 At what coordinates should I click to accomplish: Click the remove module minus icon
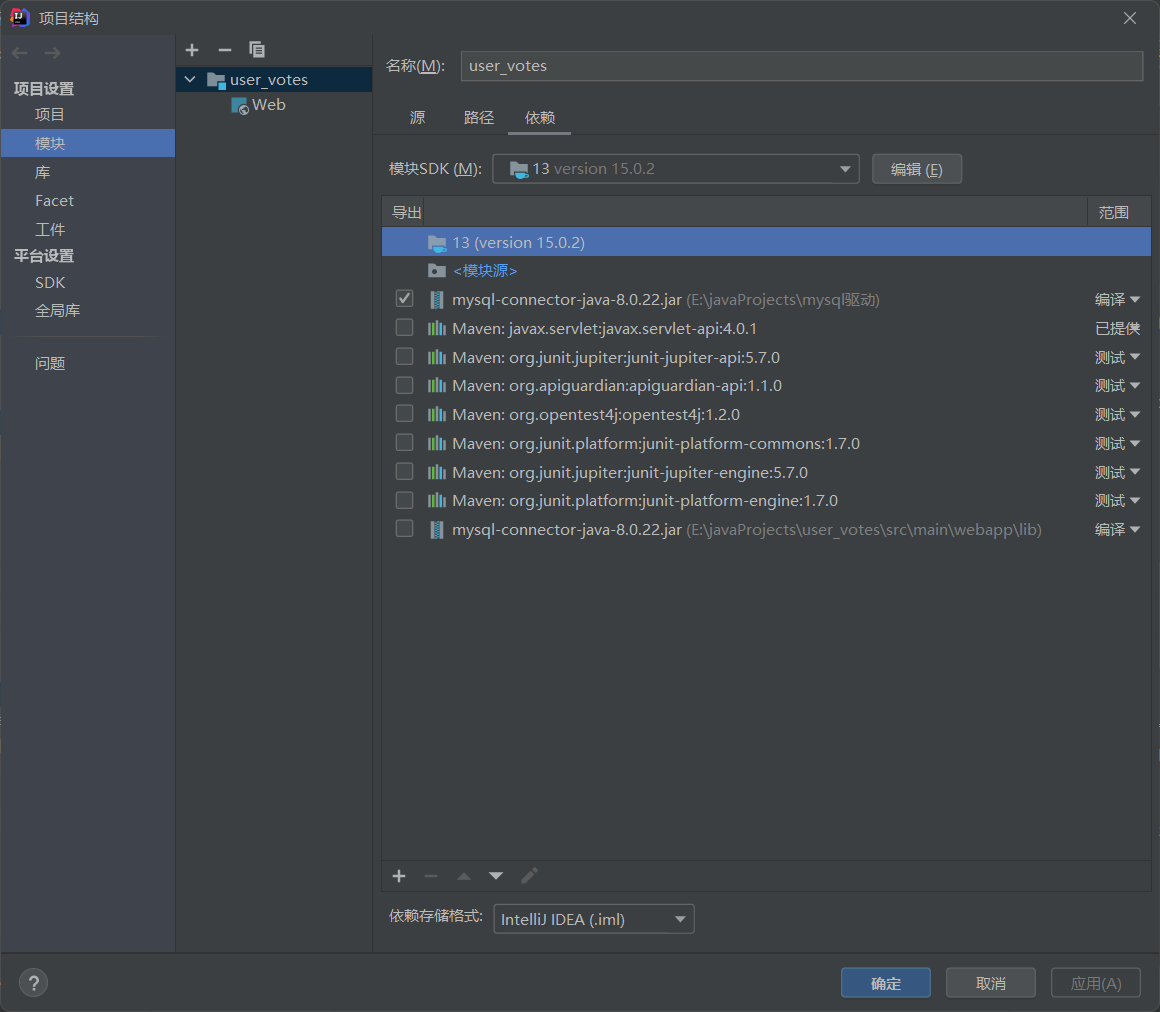[x=224, y=49]
